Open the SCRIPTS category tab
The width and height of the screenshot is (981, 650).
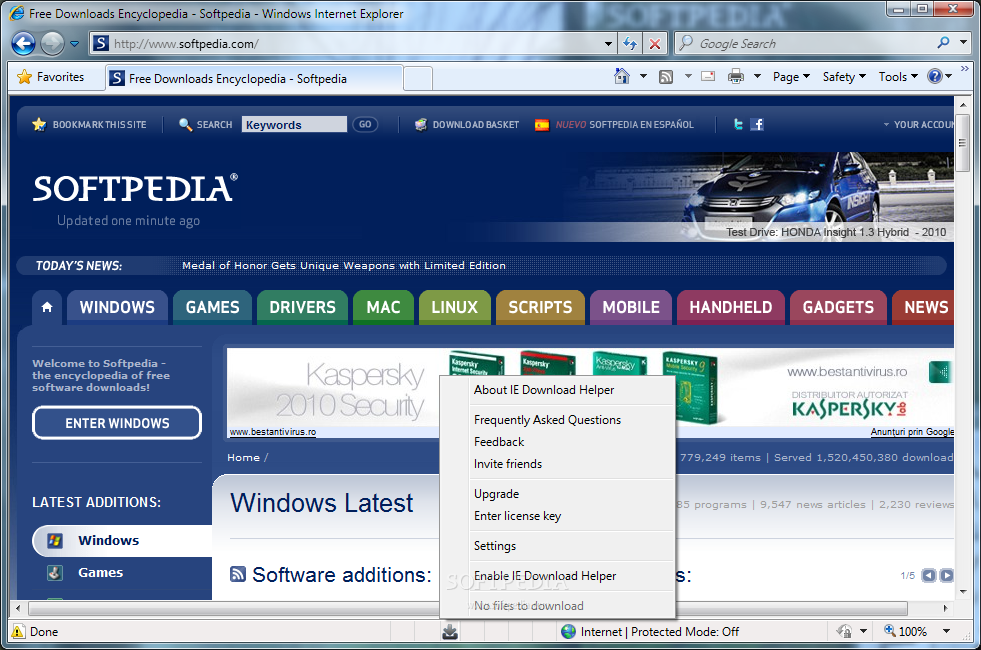tap(540, 307)
